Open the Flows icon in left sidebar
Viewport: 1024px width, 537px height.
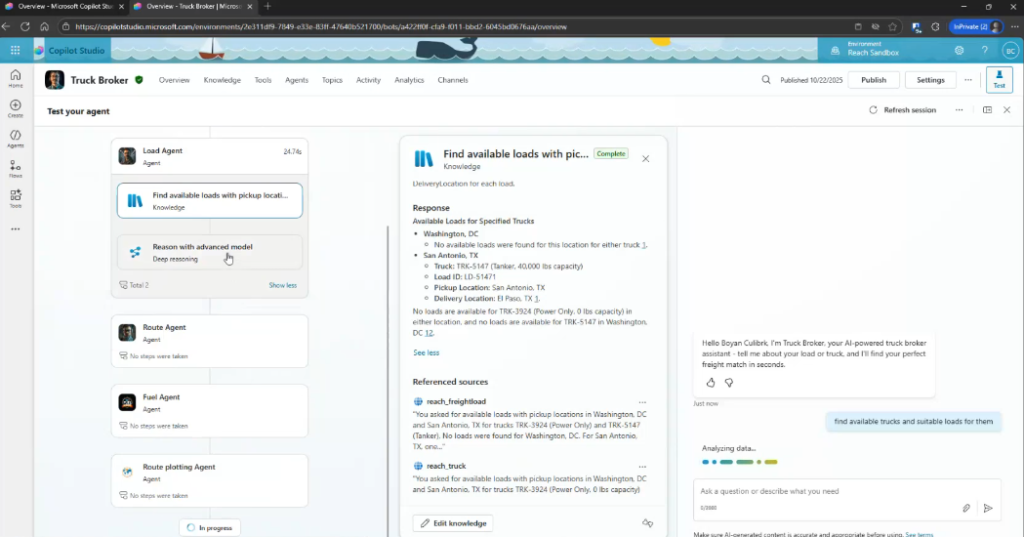15,168
